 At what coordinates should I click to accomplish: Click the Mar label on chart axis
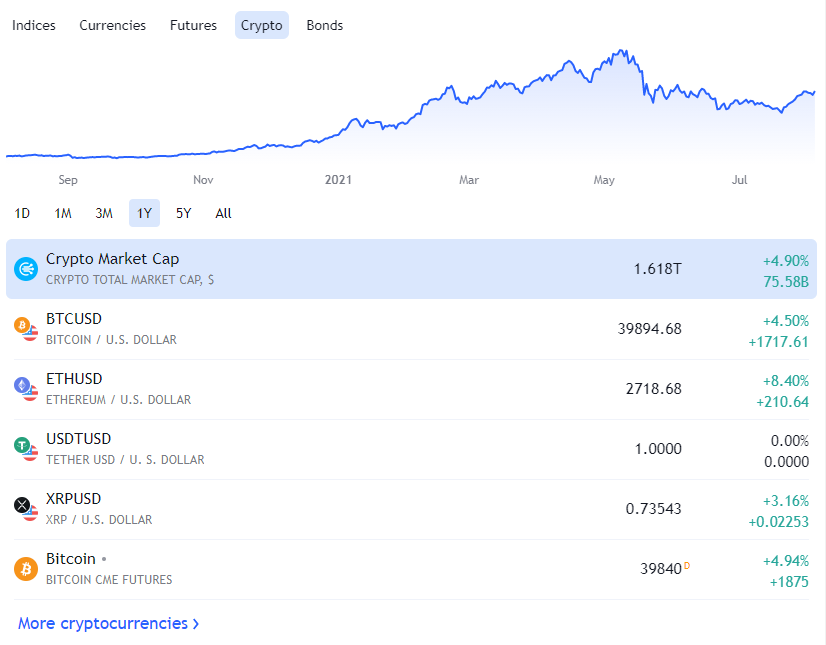tap(469, 180)
